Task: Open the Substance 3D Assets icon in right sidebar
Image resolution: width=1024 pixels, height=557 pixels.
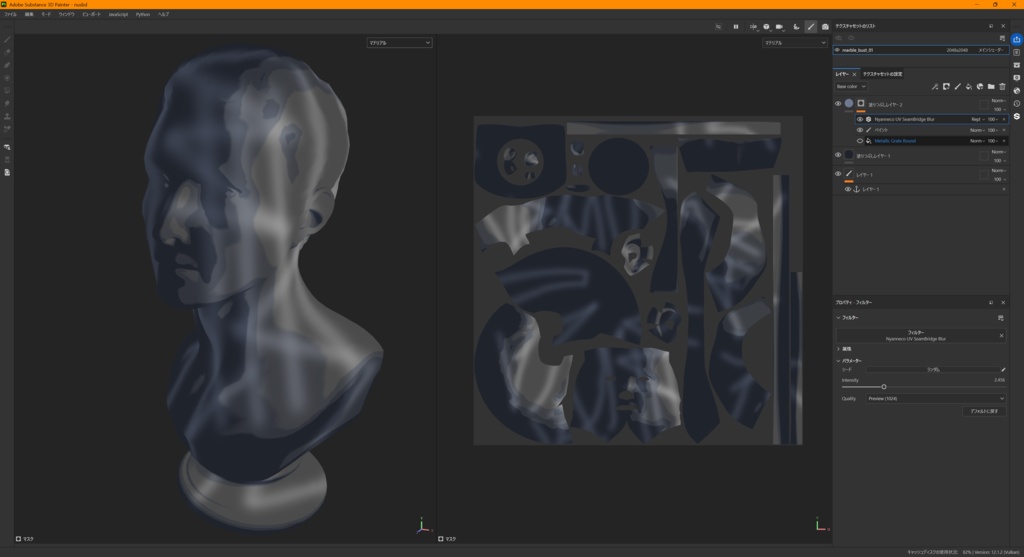Action: point(1017,116)
